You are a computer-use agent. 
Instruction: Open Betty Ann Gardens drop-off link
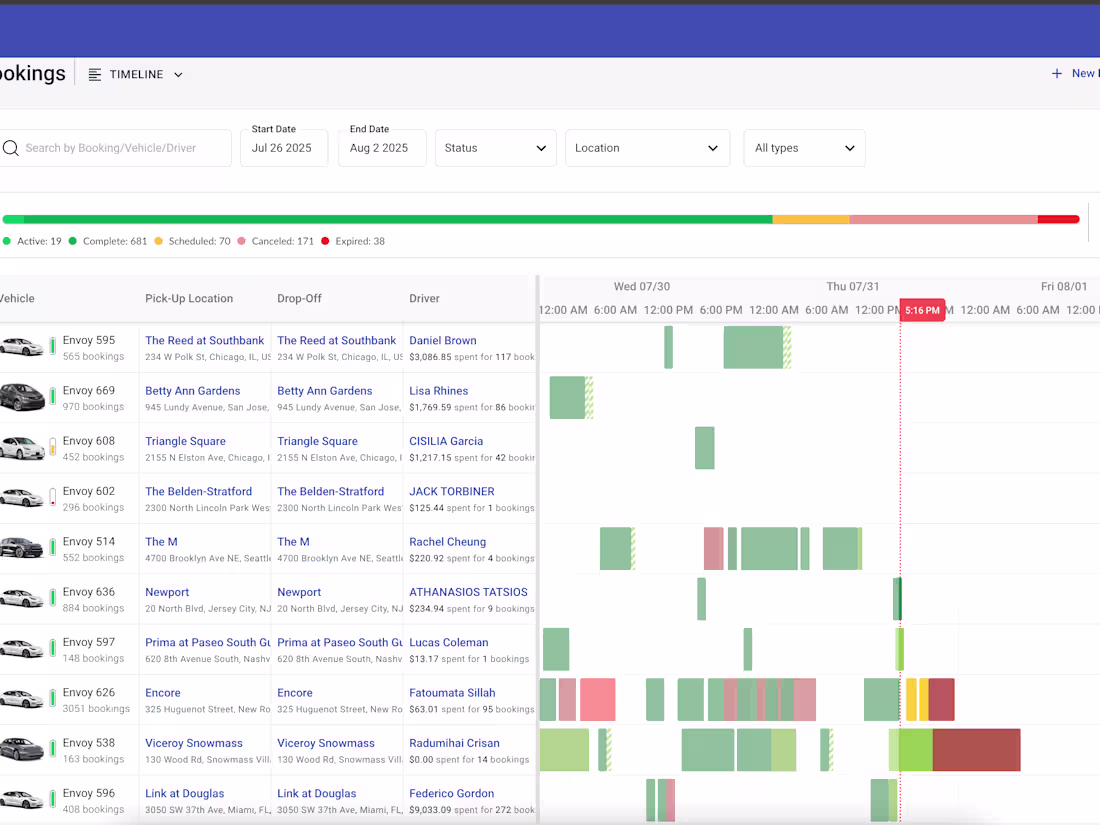coord(325,391)
